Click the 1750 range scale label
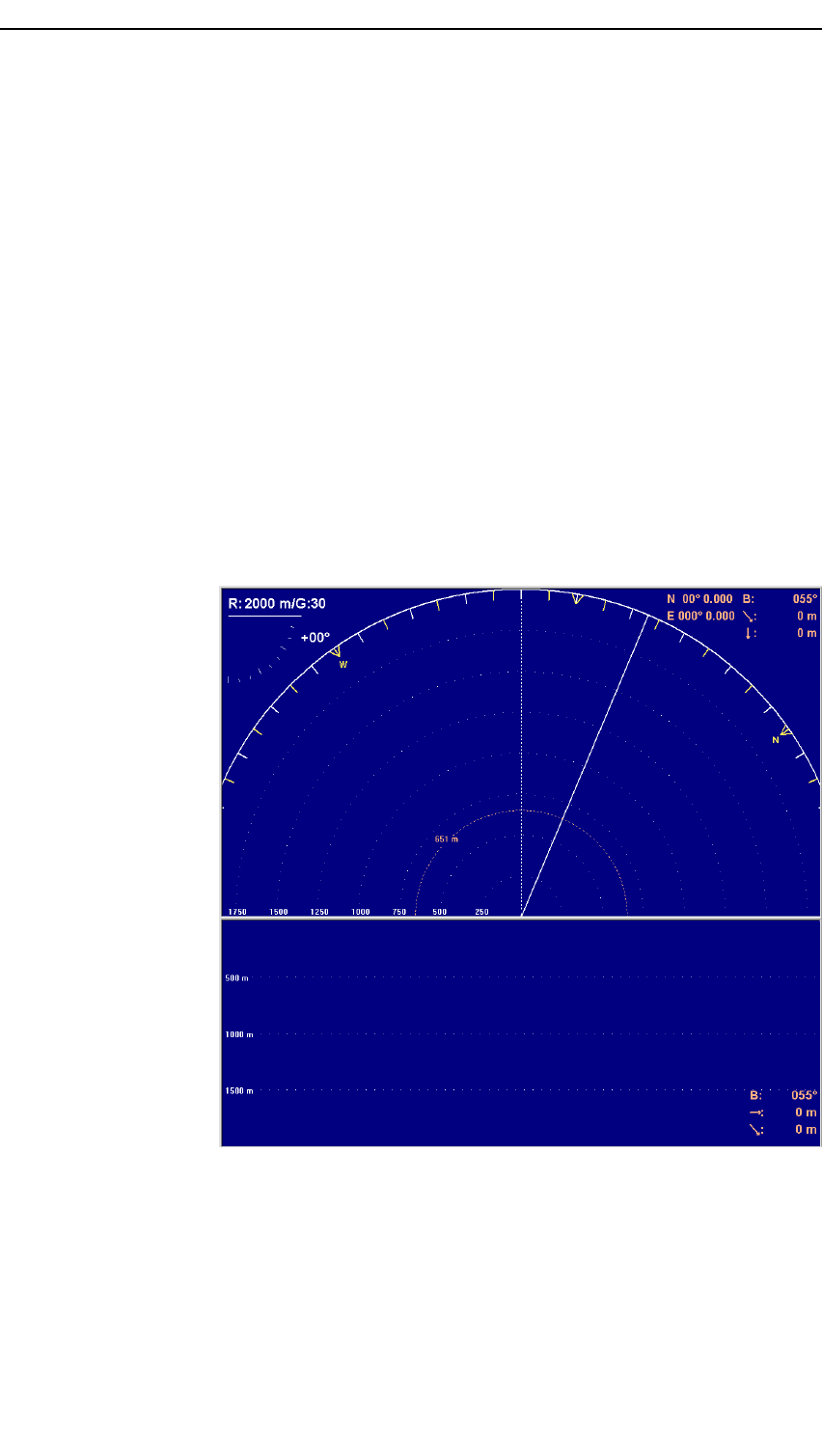This screenshot has height=1456, width=822. point(236,912)
